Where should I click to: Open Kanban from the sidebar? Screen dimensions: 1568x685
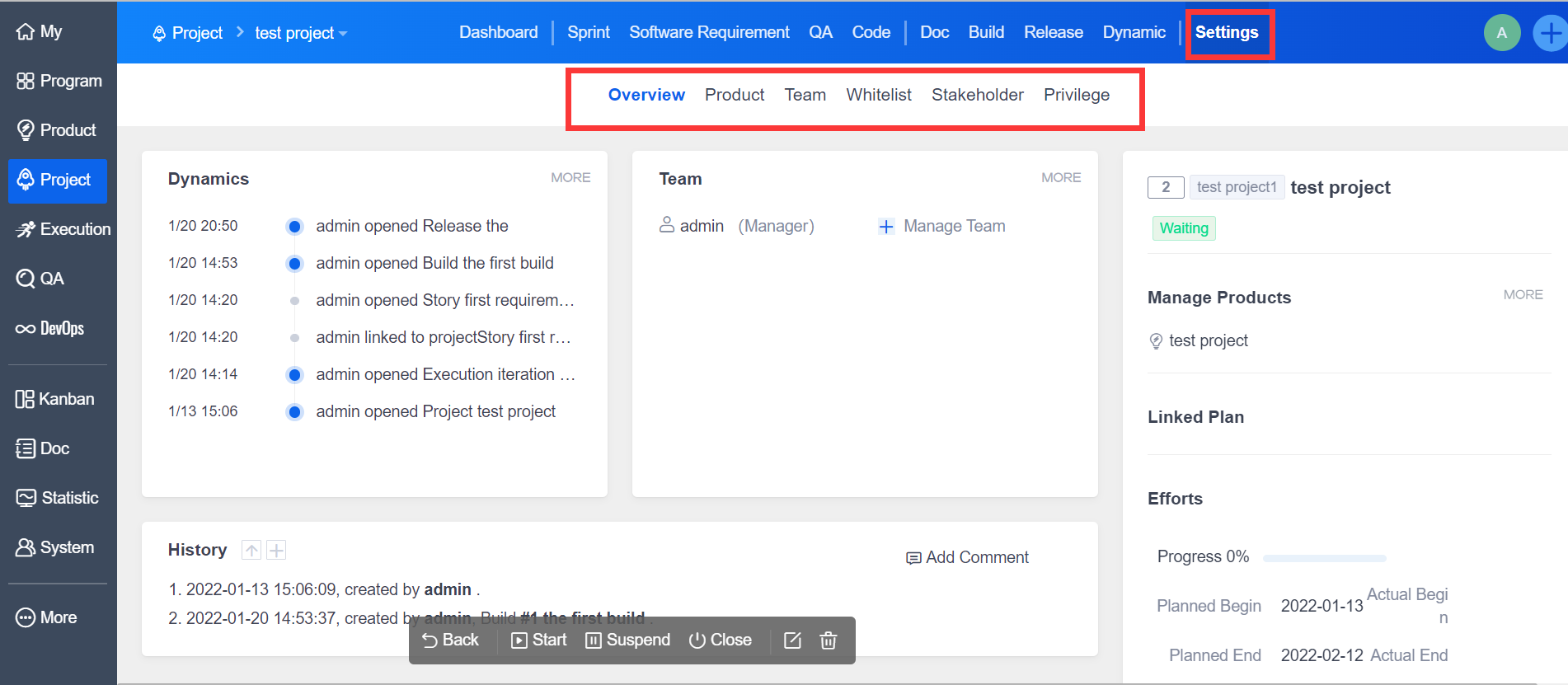click(x=56, y=399)
